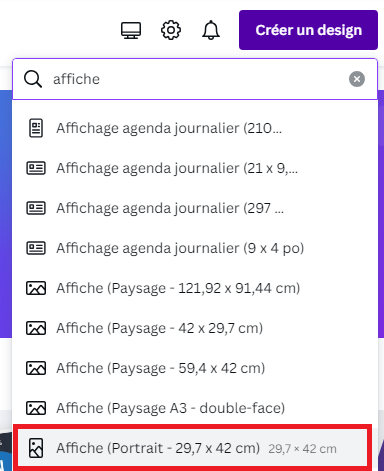Viewport: 384px width, 471px height.
Task: Select Affichage agenda journalier (21 x 9,… result
Action: (x=195, y=168)
